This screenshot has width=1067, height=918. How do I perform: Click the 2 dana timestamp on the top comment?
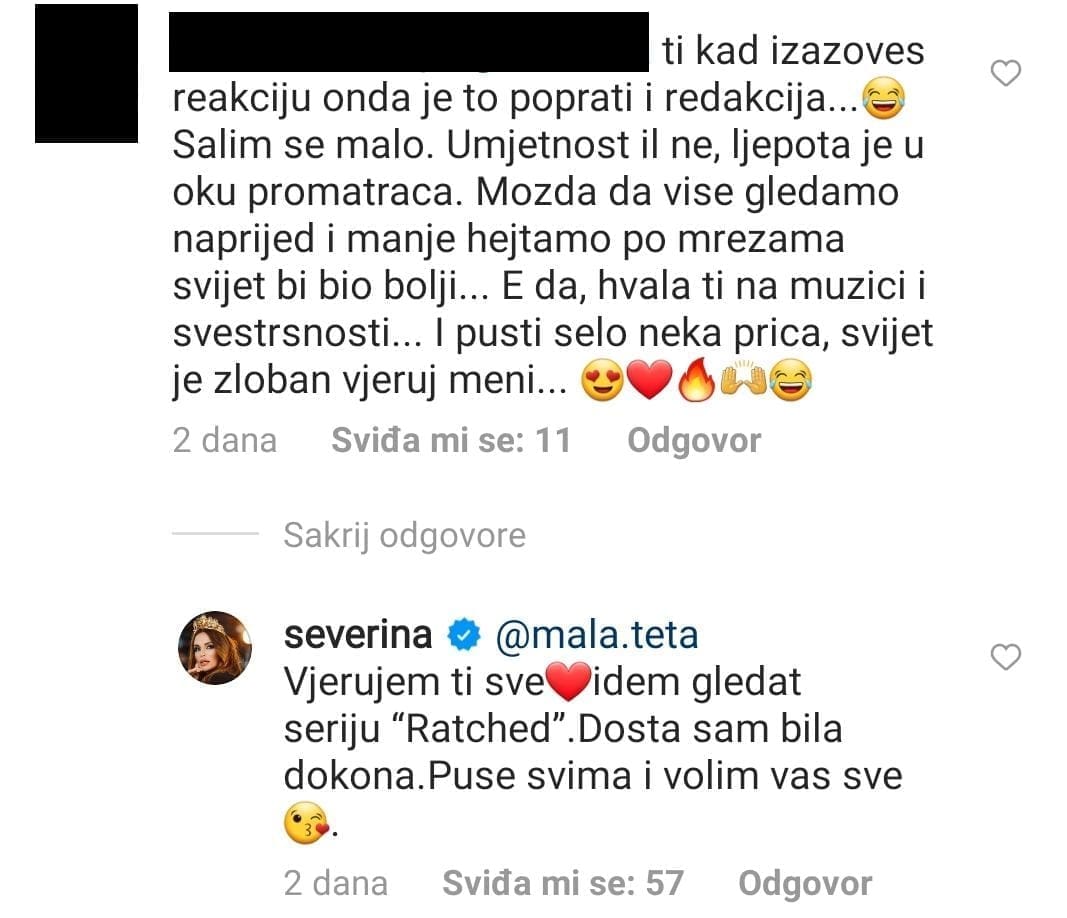[x=225, y=440]
